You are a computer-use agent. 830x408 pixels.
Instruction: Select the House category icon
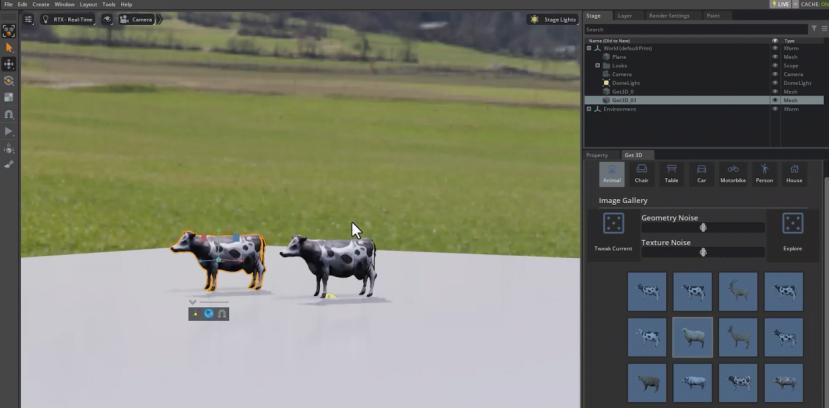pyautogui.click(x=794, y=174)
